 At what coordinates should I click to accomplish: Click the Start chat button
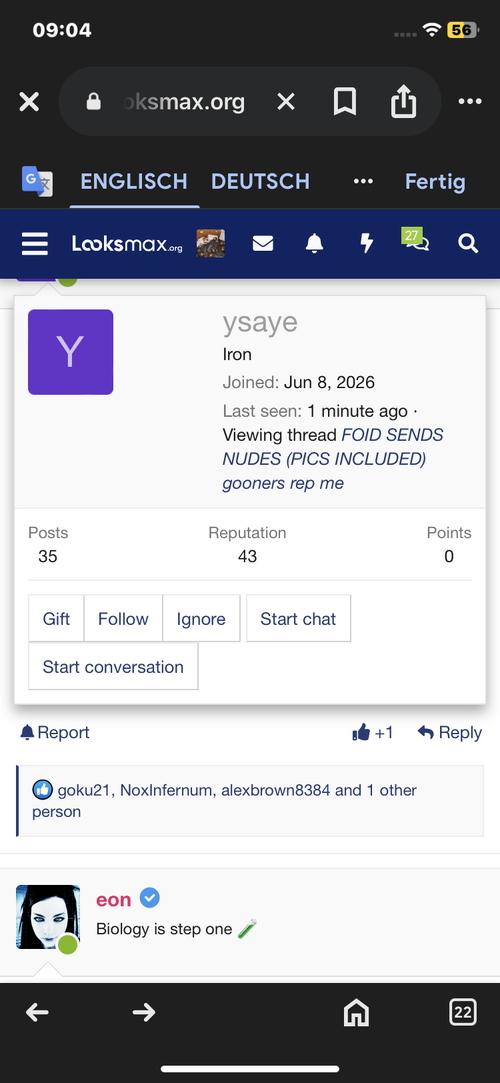click(298, 619)
